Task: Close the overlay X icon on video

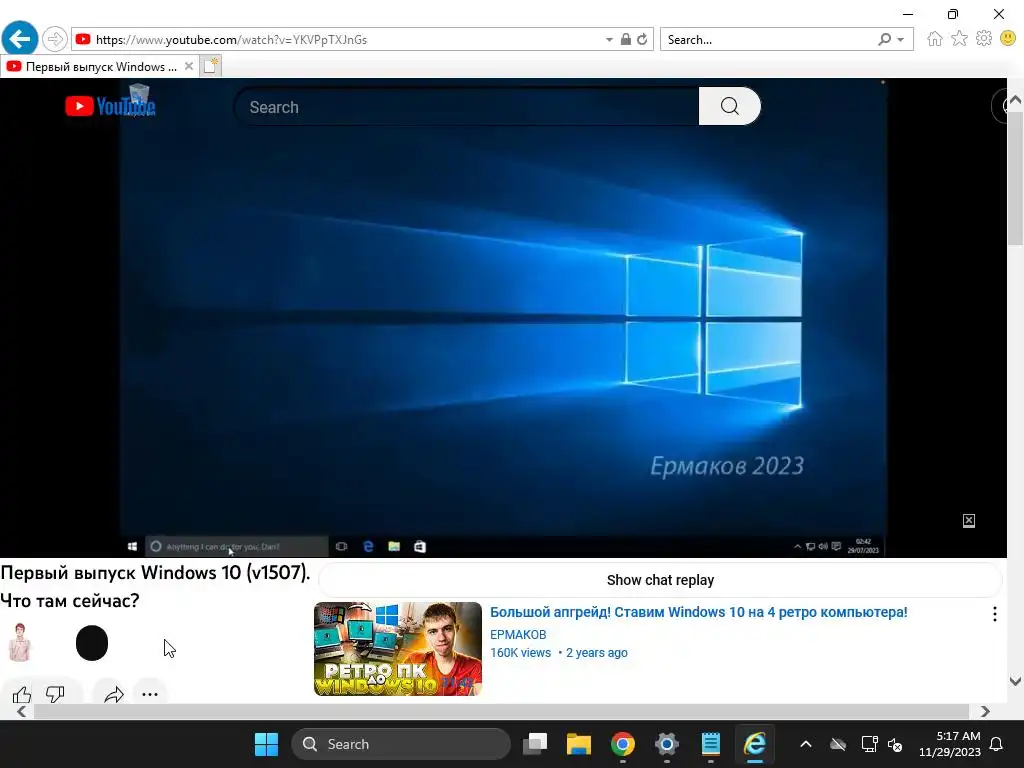Action: (x=968, y=520)
